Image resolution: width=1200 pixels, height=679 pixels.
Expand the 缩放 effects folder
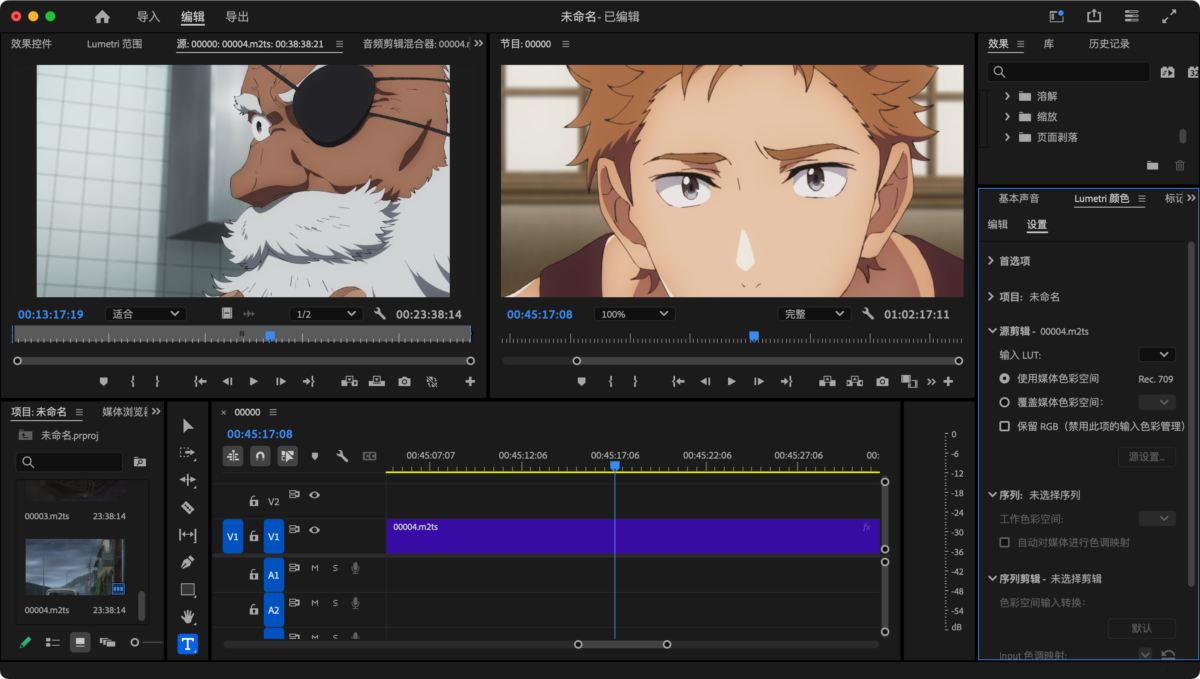1007,117
